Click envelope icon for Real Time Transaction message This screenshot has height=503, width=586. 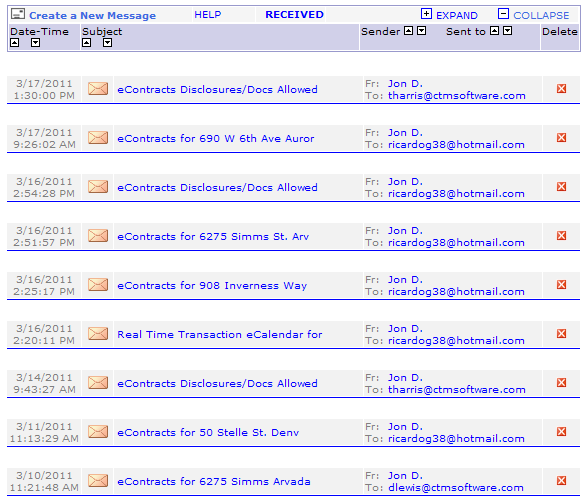tap(98, 334)
